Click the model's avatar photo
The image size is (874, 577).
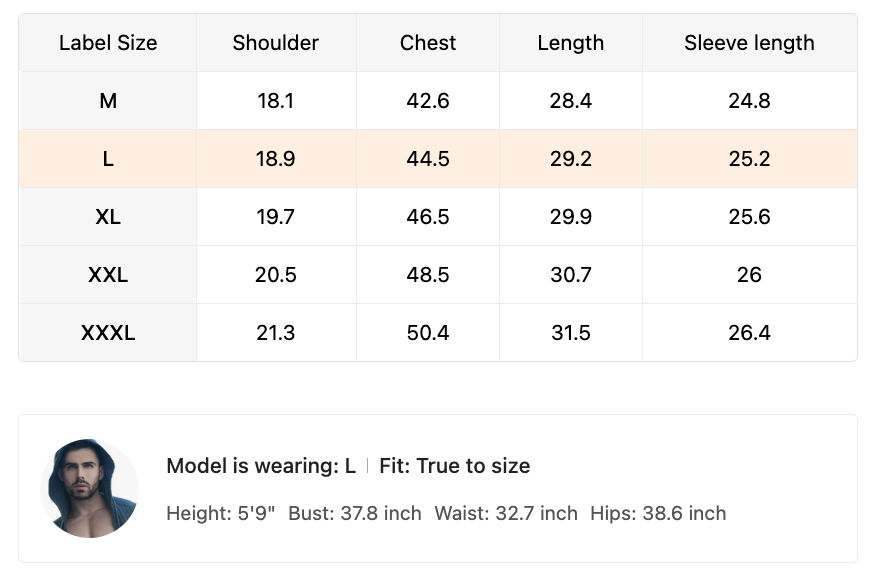pyautogui.click(x=90, y=488)
